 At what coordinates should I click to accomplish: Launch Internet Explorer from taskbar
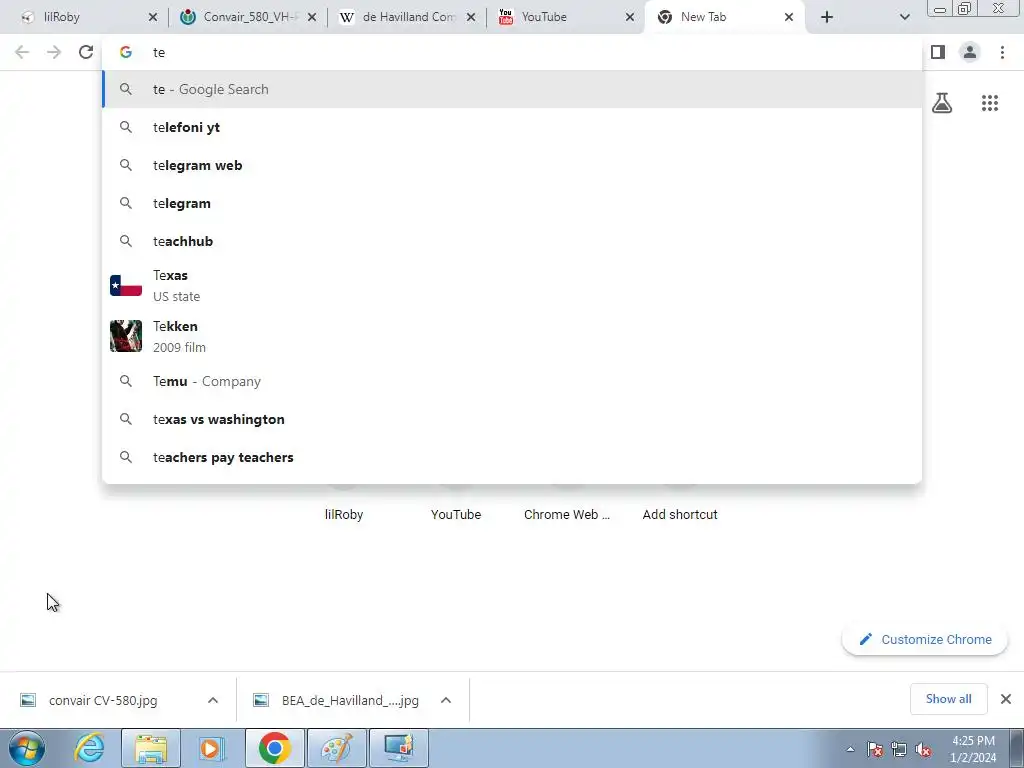pyautogui.click(x=89, y=748)
